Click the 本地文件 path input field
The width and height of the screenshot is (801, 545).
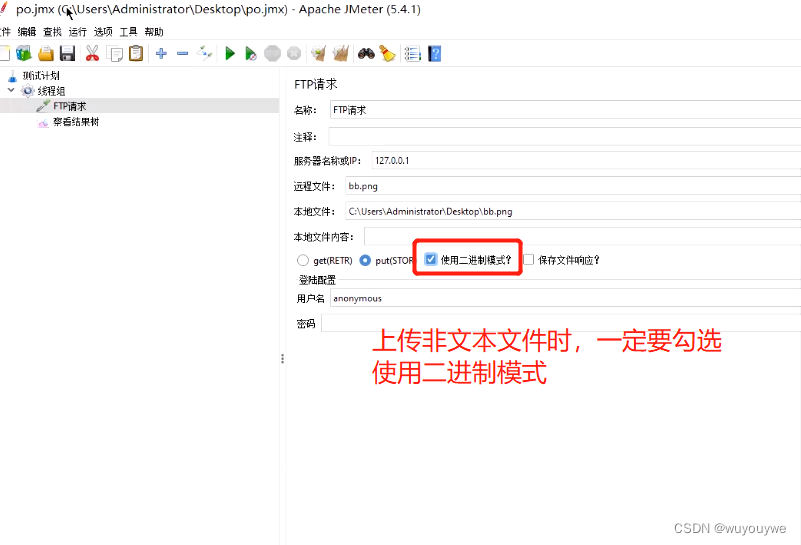[573, 211]
